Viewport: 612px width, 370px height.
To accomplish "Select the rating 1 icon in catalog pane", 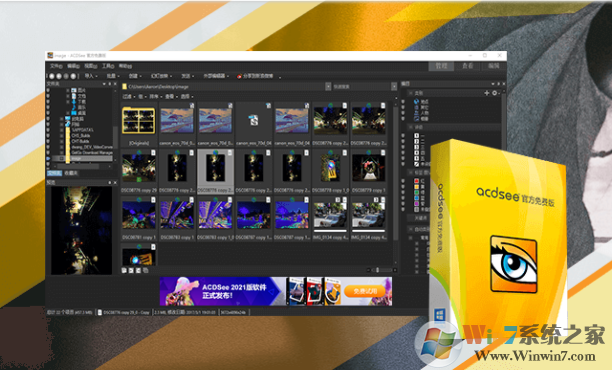I will point(416,136).
